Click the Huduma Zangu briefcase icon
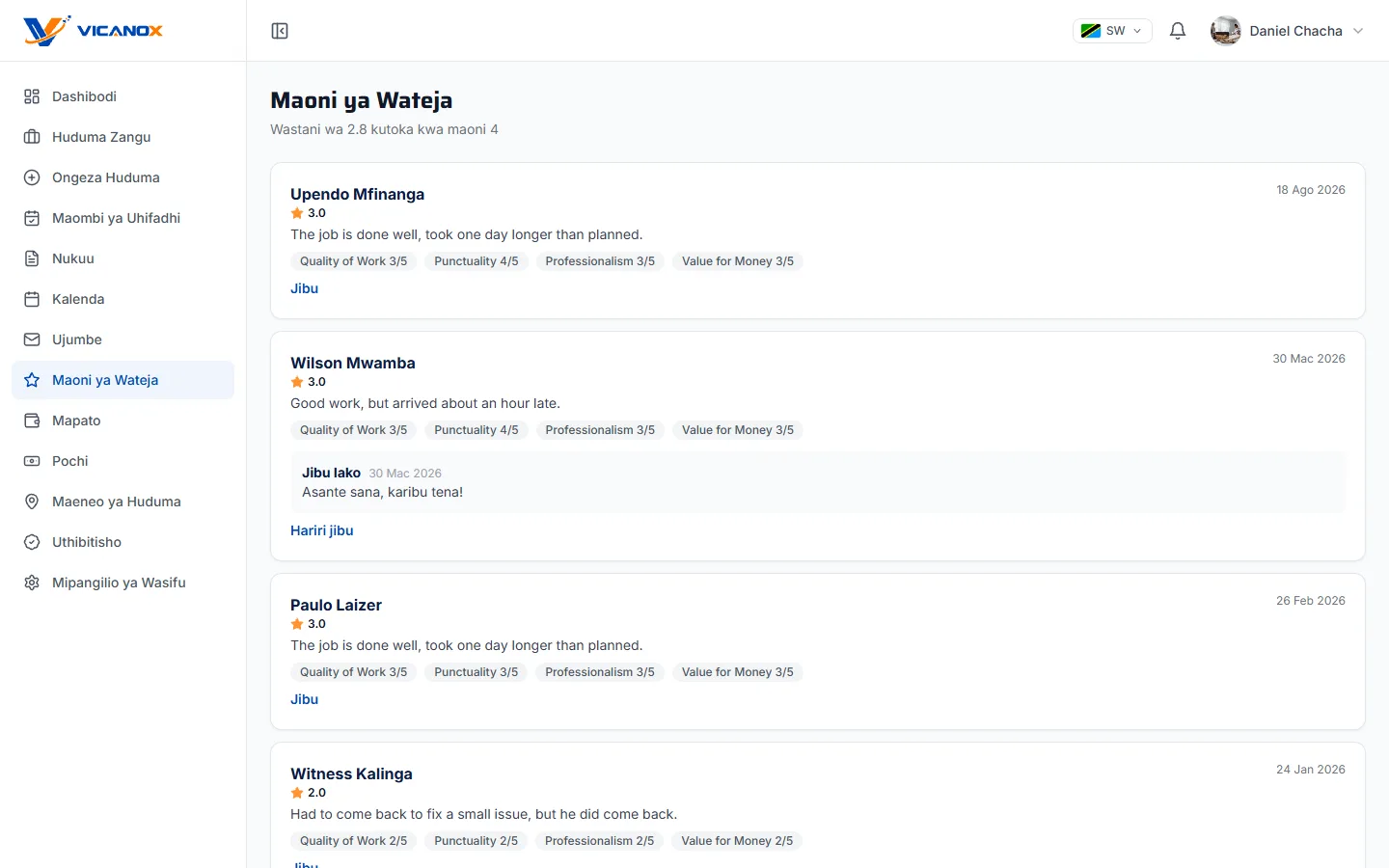The width and height of the screenshot is (1389, 868). 32,137
